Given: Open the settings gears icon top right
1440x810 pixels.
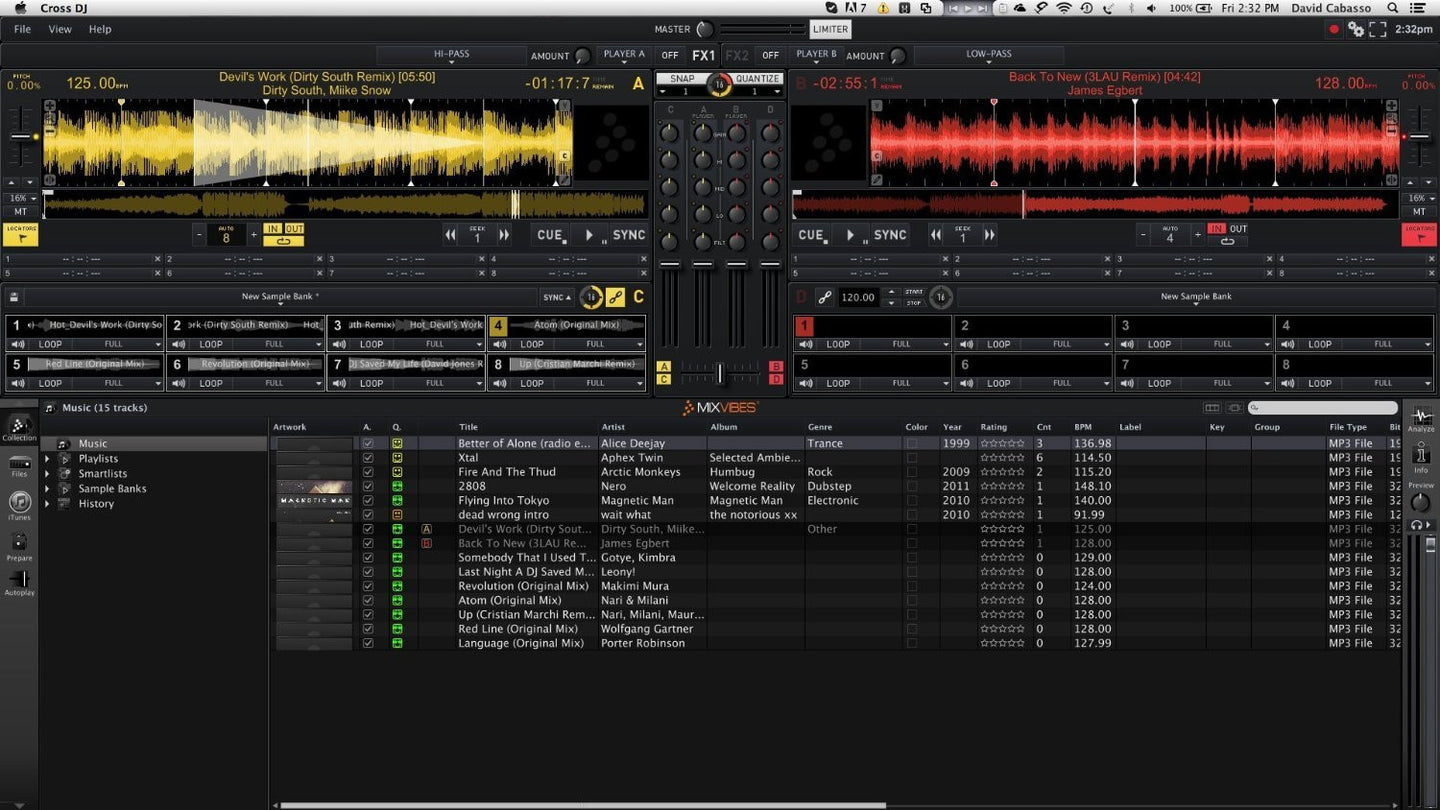Looking at the screenshot, I should pos(1356,30).
